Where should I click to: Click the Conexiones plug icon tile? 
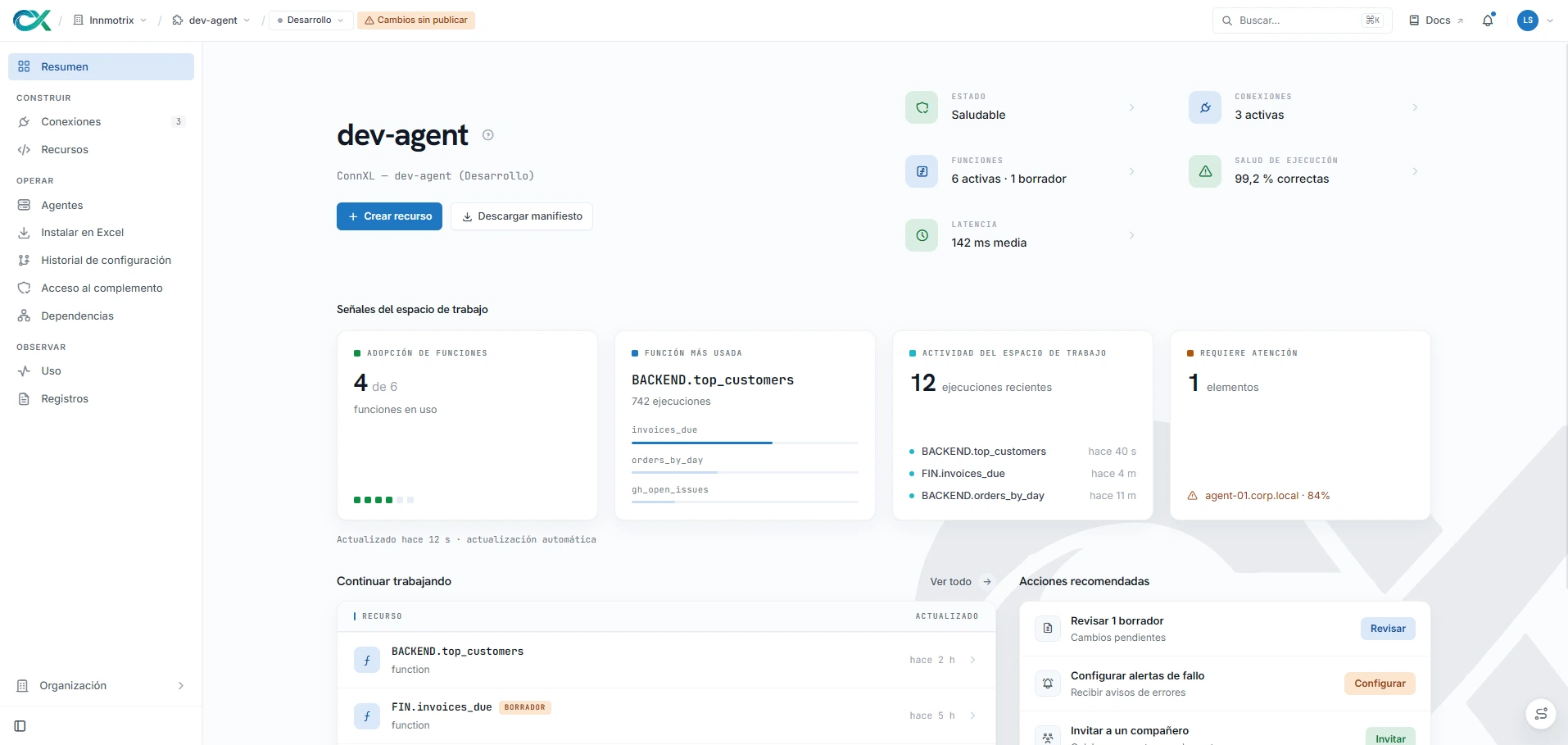click(1205, 107)
